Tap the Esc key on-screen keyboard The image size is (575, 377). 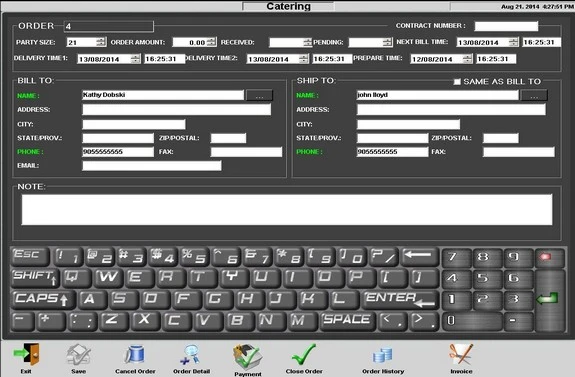coord(30,256)
